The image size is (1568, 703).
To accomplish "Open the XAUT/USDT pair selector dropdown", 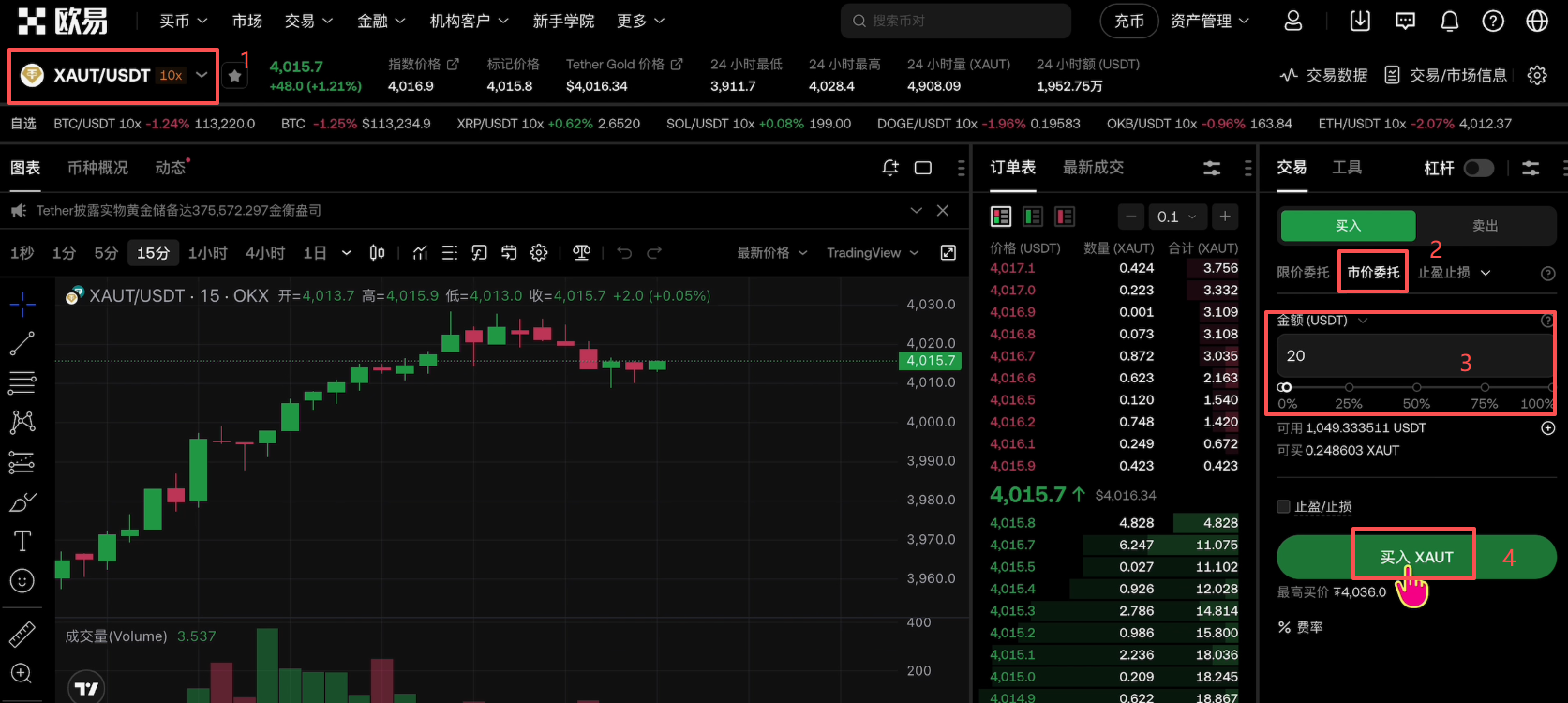I will [x=202, y=75].
